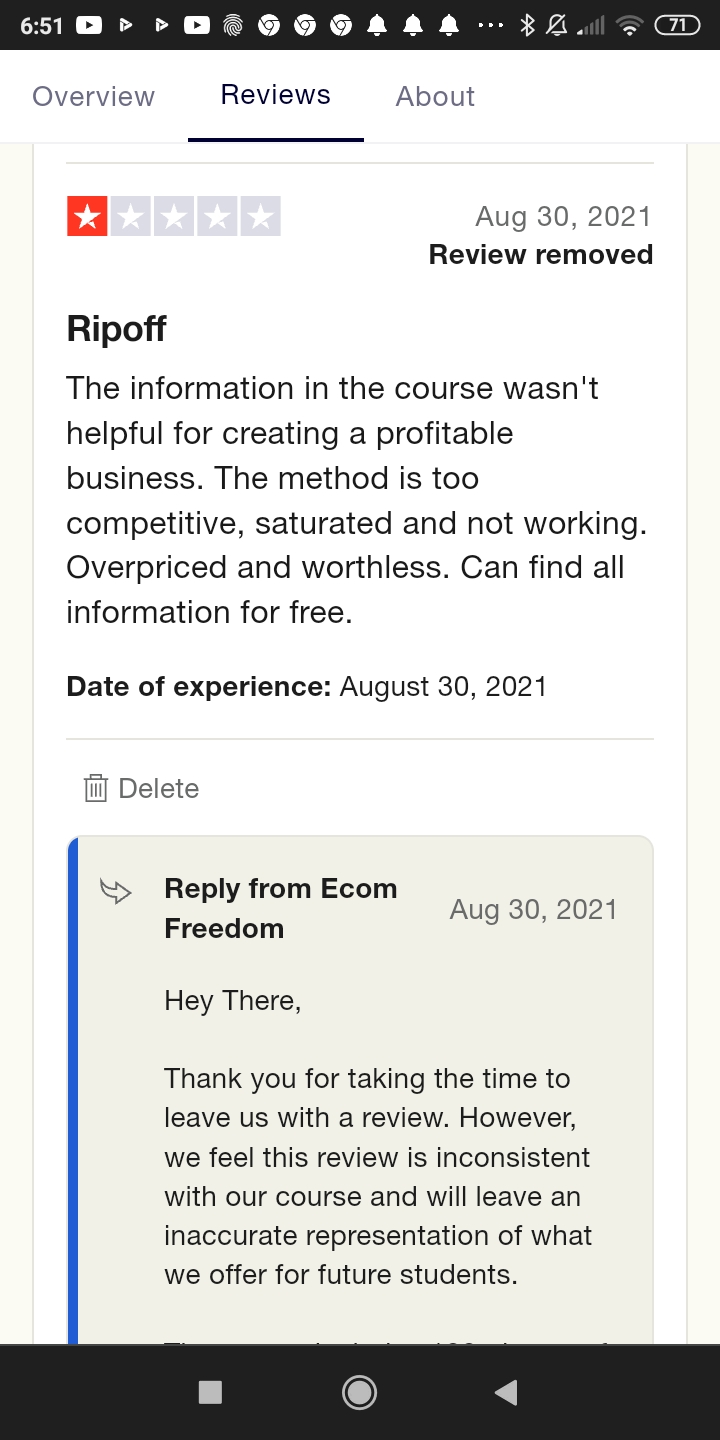
Task: Tap the red one-star rating icon
Action: tap(87, 216)
